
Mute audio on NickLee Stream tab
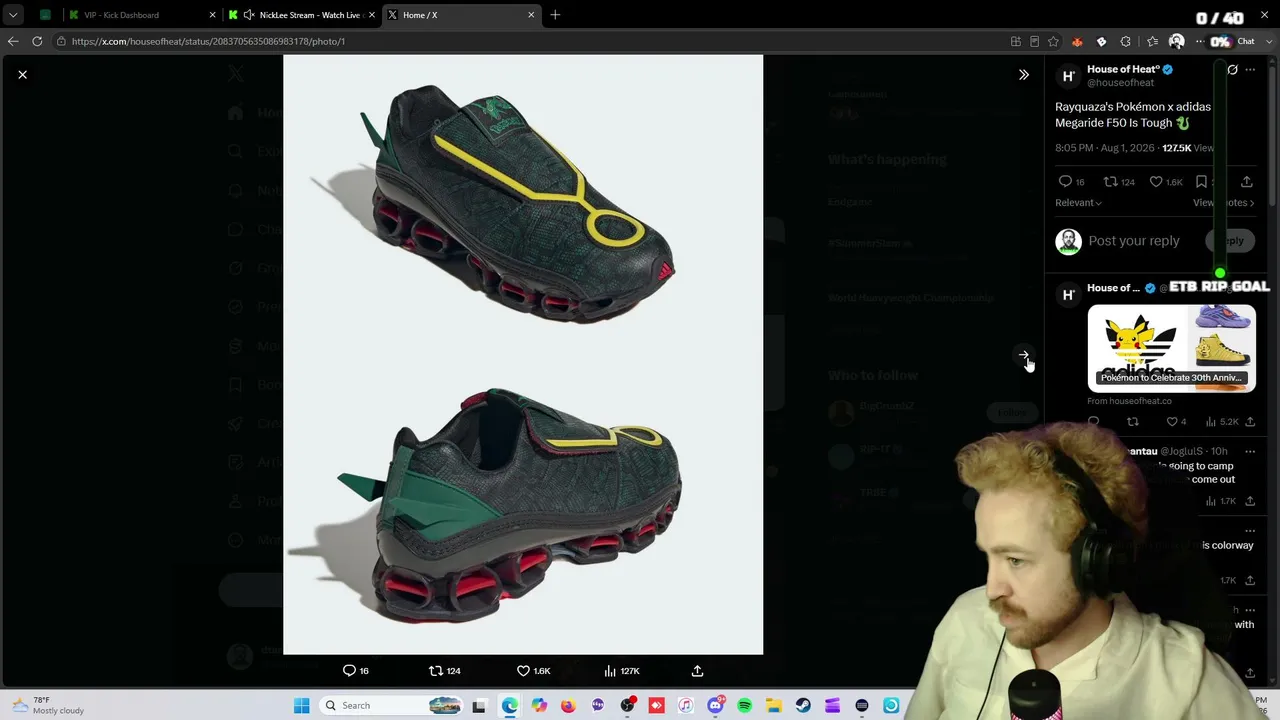[249, 15]
